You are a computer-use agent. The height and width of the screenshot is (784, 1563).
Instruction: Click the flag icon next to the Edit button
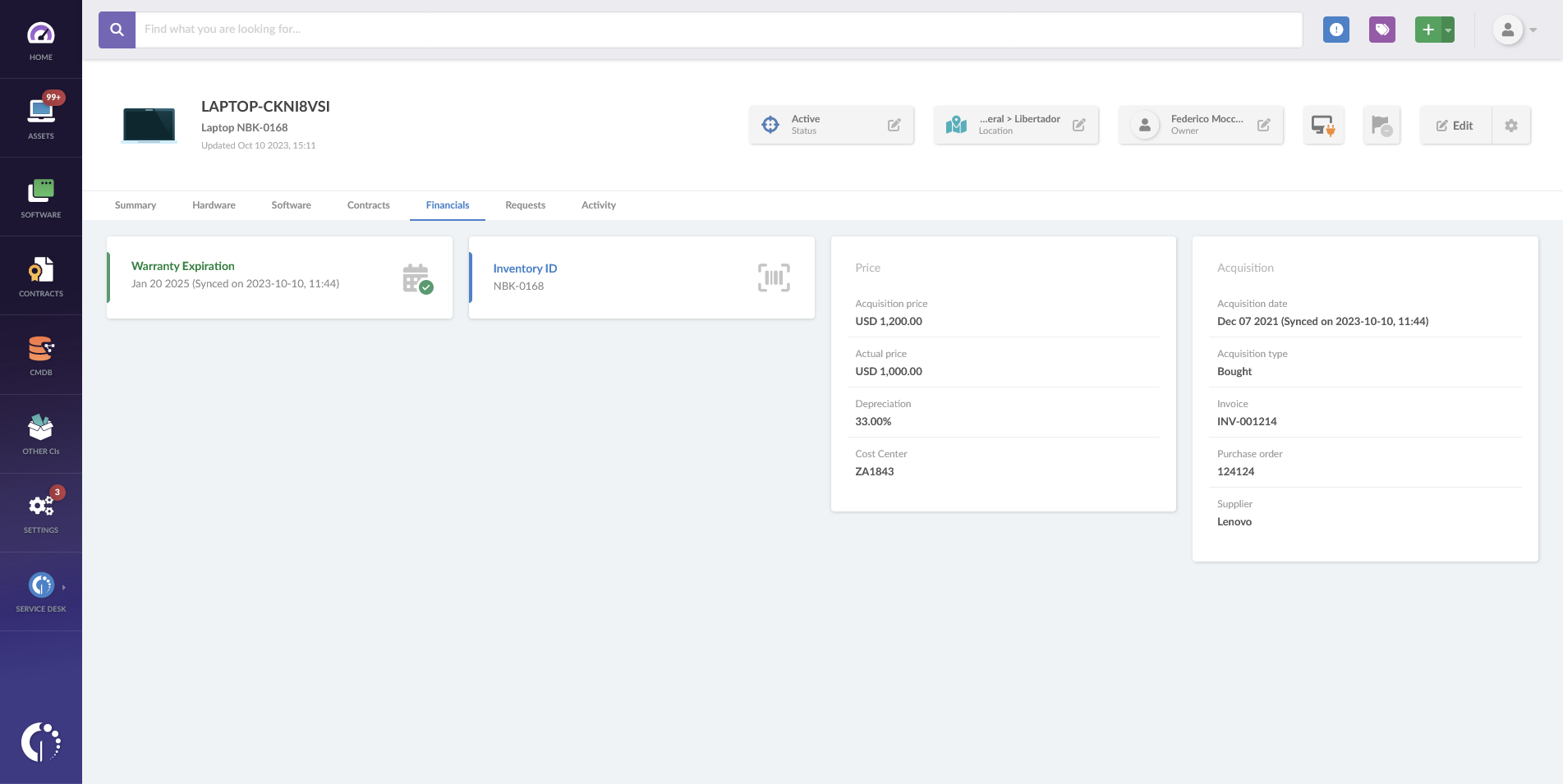[1381, 125]
